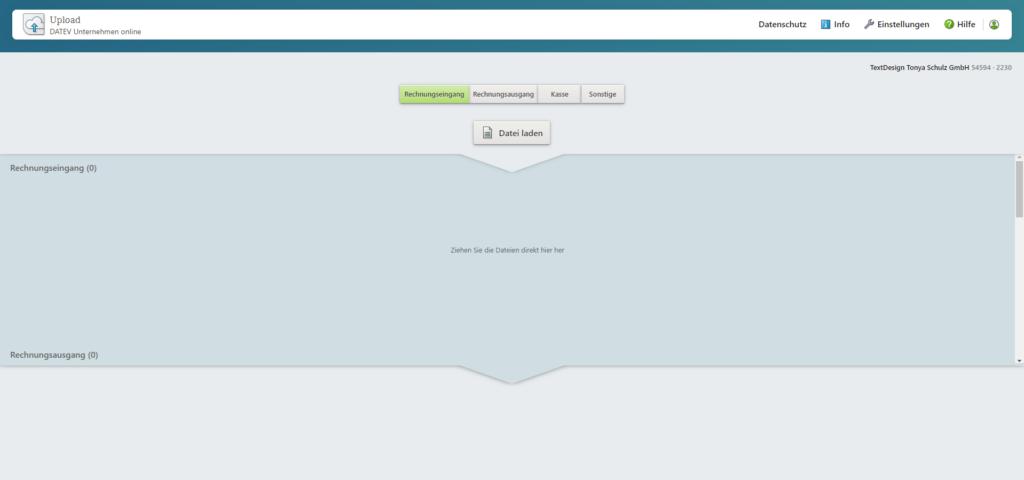This screenshot has width=1024, height=480.
Task: Click the Datei laden button
Action: point(512,133)
